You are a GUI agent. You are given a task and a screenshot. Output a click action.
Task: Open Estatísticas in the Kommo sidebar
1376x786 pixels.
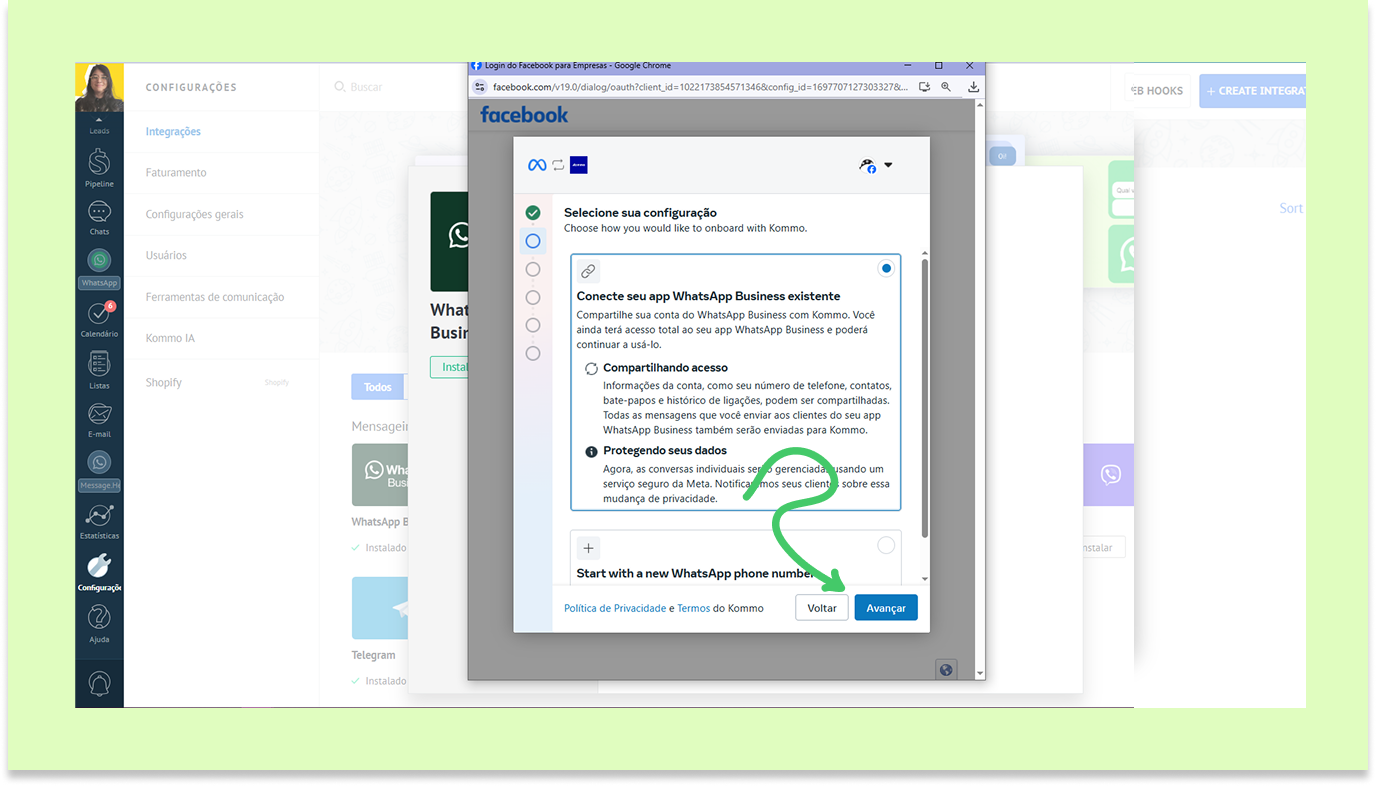click(99, 522)
